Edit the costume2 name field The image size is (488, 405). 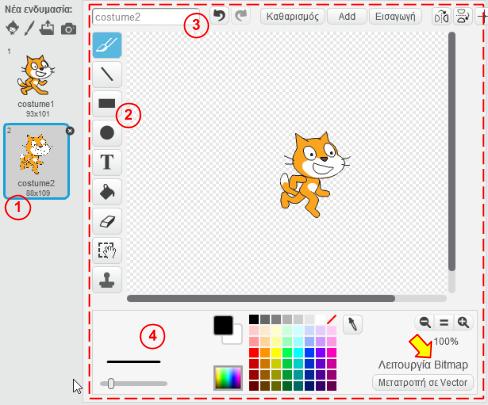[x=147, y=17]
